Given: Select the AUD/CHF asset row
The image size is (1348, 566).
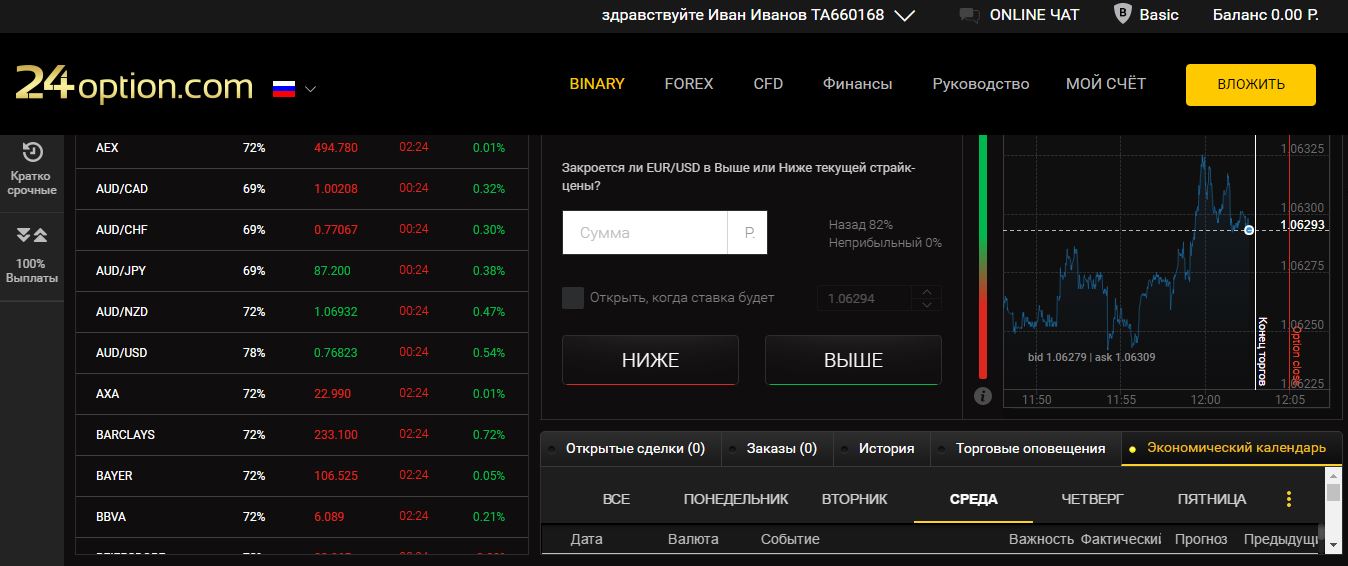Looking at the screenshot, I should coord(301,229).
